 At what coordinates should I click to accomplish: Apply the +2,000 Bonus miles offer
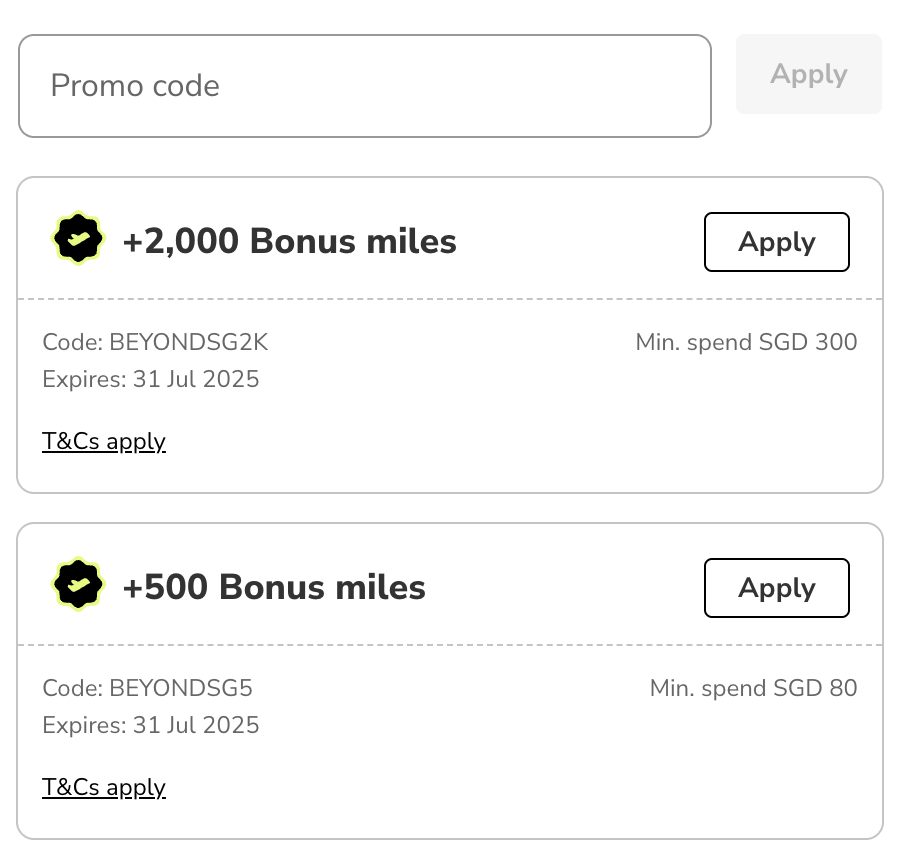[776, 242]
